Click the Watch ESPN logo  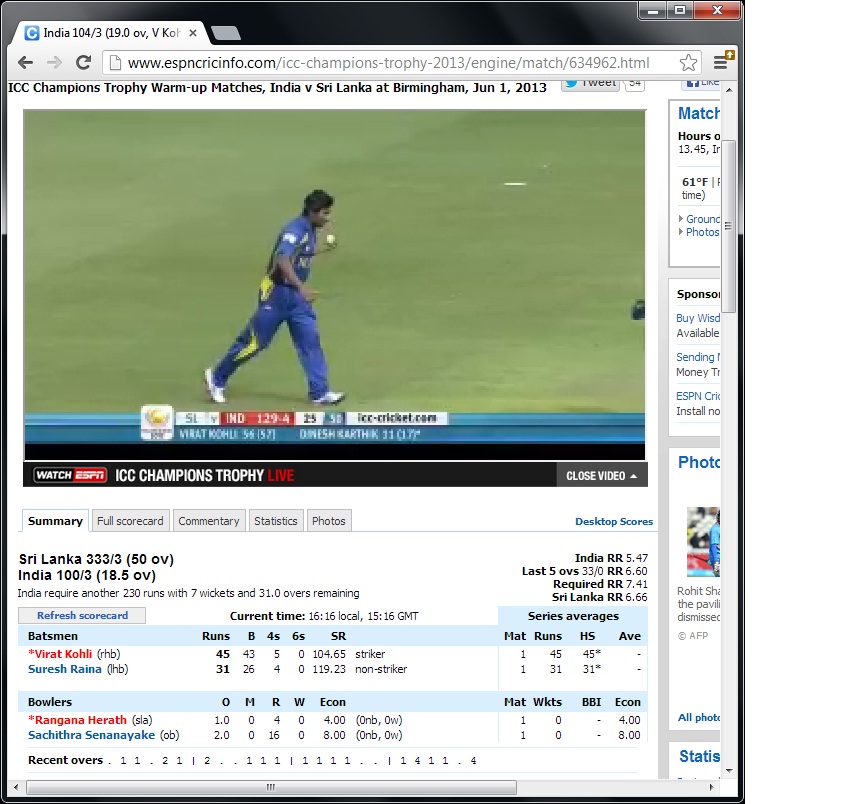(70, 475)
